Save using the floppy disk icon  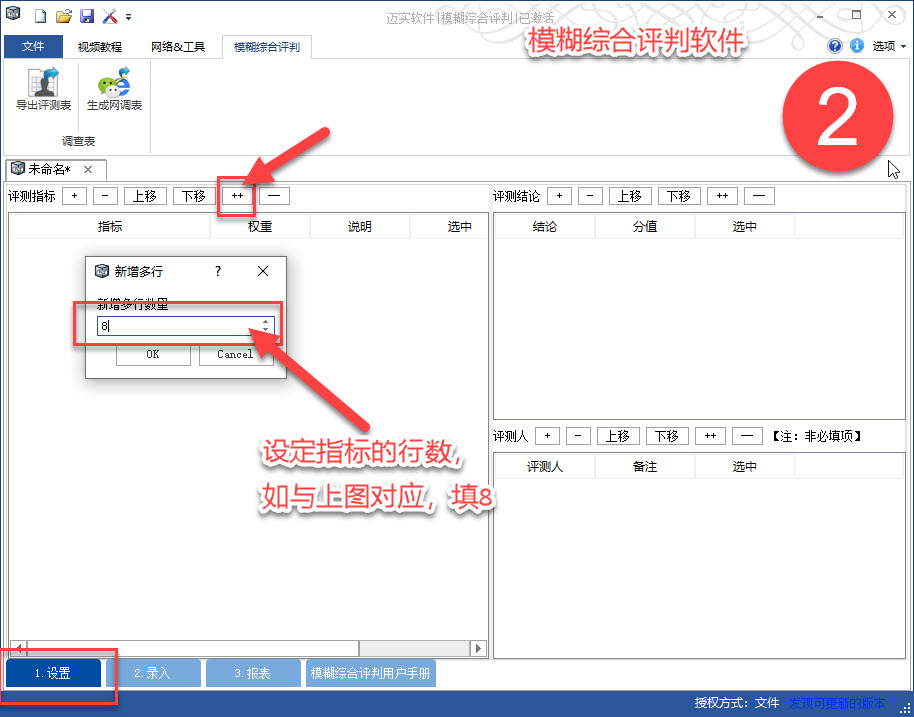point(87,16)
